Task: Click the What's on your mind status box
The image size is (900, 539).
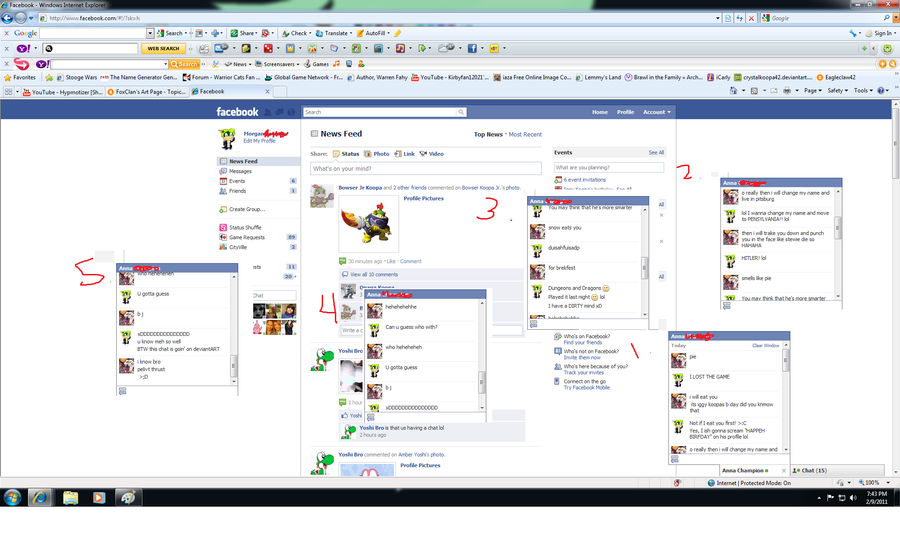Action: coord(425,169)
